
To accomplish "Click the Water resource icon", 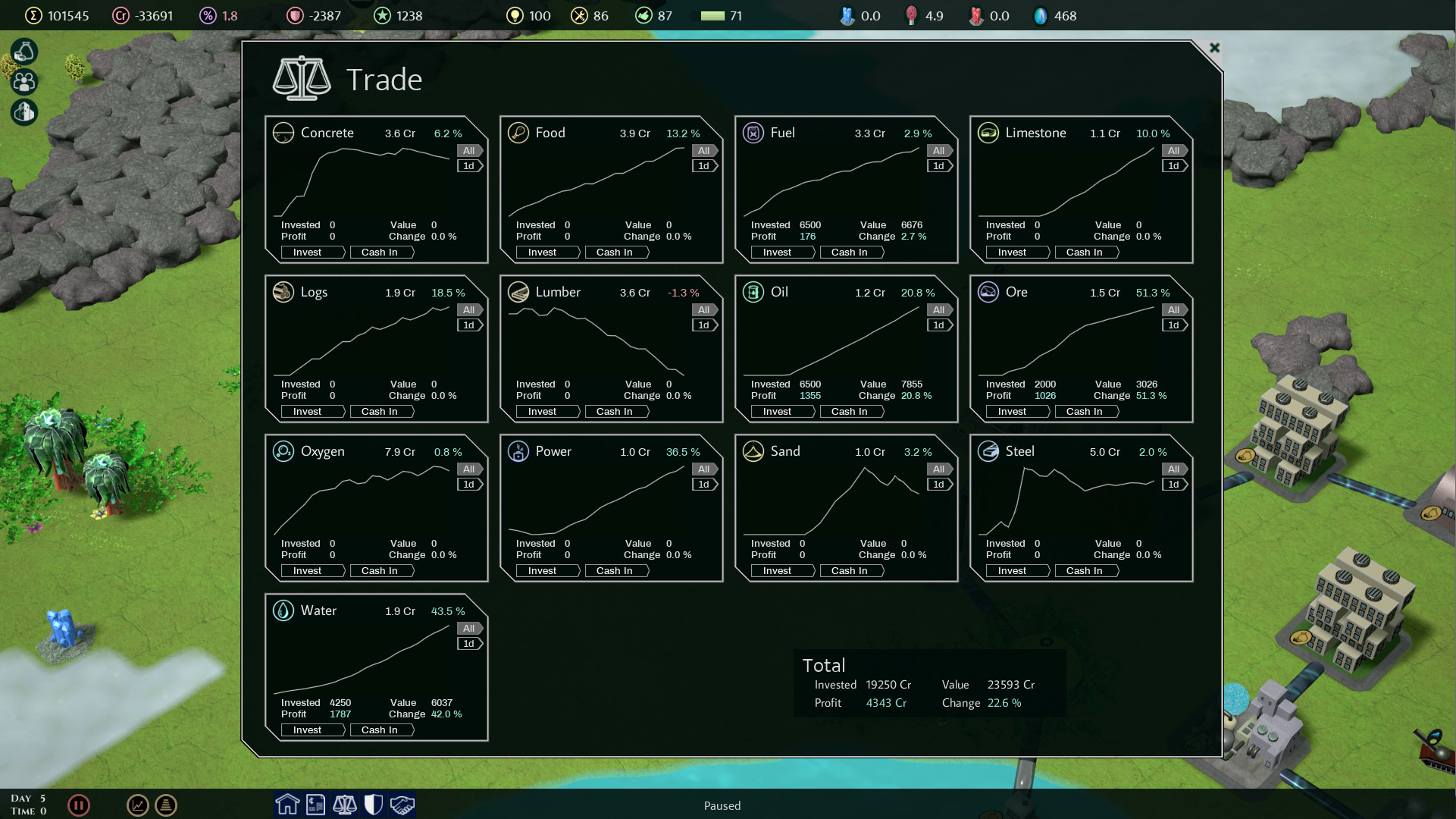I will tap(283, 611).
